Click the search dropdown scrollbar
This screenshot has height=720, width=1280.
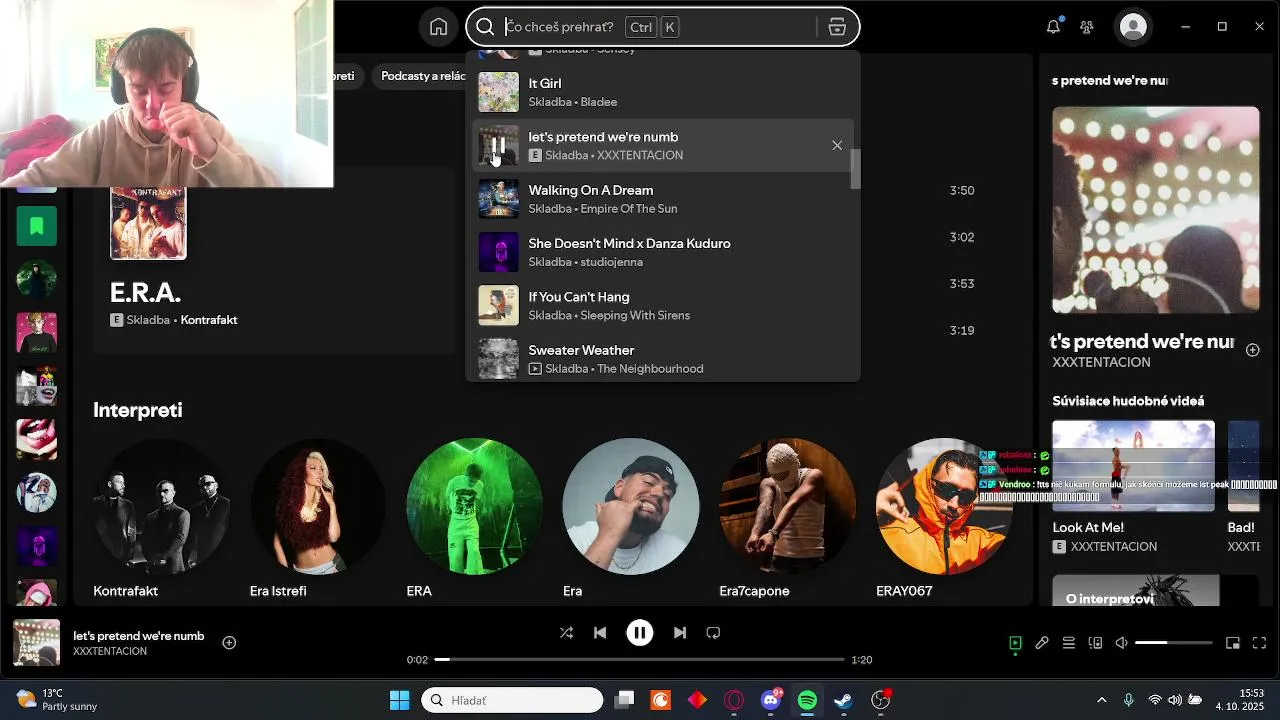[855, 168]
